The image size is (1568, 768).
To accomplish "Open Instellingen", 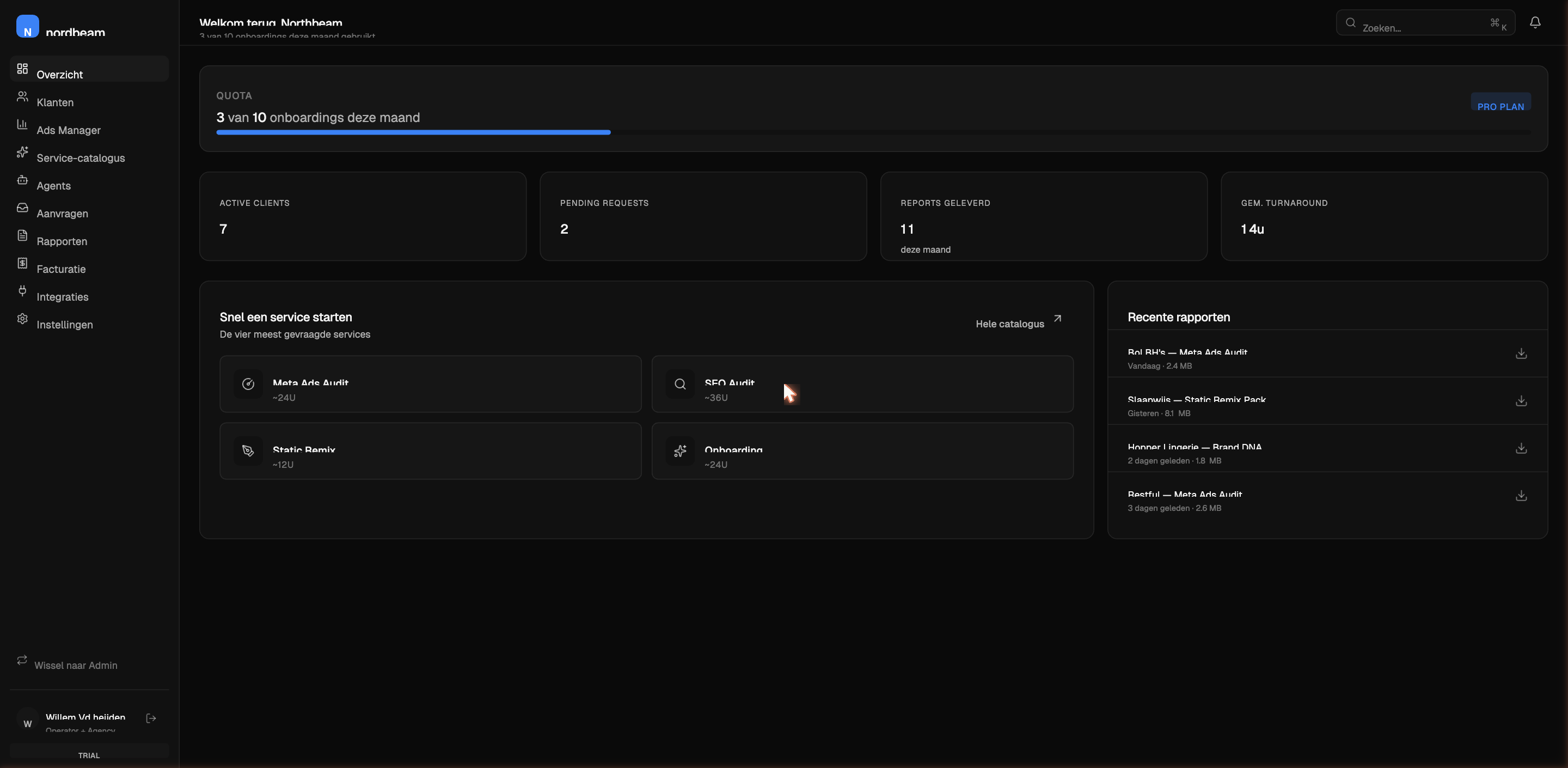I will coord(89,319).
